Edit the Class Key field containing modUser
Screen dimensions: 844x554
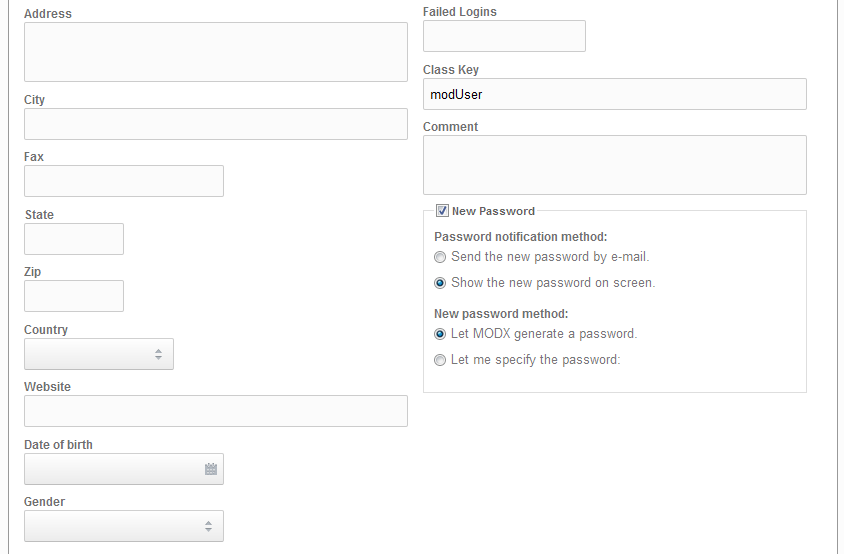pyautogui.click(x=614, y=94)
